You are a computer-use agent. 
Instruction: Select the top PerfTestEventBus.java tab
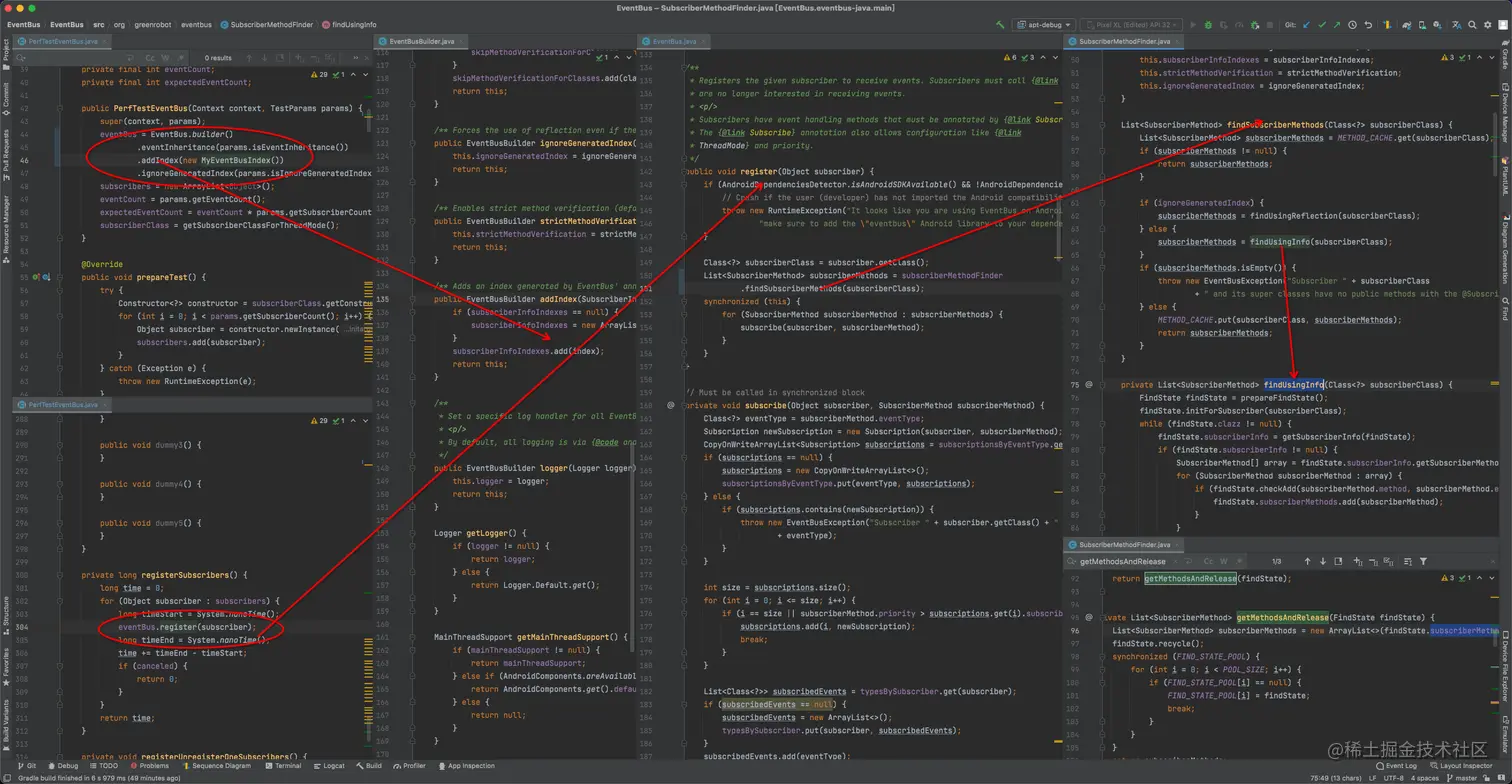tap(62, 42)
